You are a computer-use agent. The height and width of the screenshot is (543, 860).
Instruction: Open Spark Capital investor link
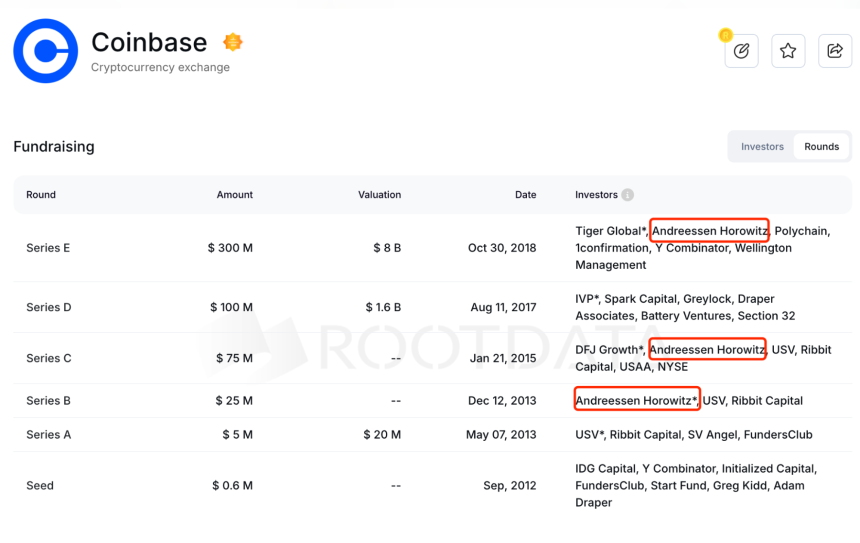(x=641, y=299)
